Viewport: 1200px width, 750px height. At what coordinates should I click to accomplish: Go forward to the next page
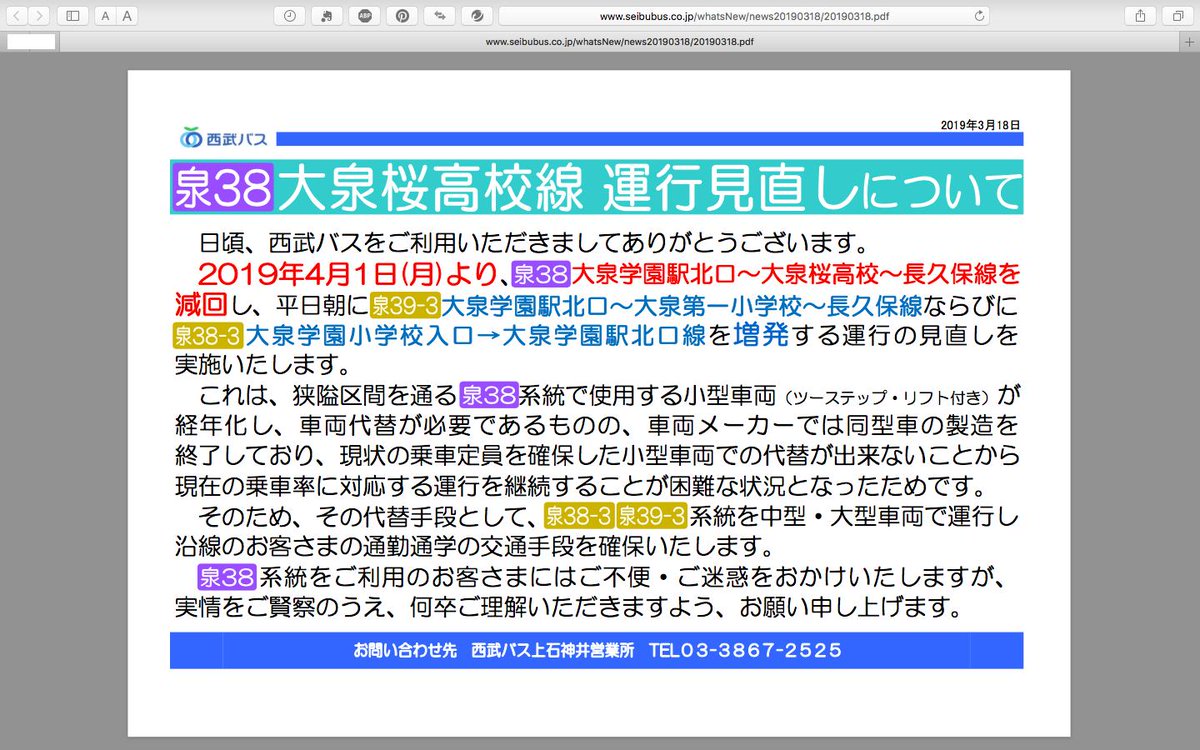coord(39,16)
